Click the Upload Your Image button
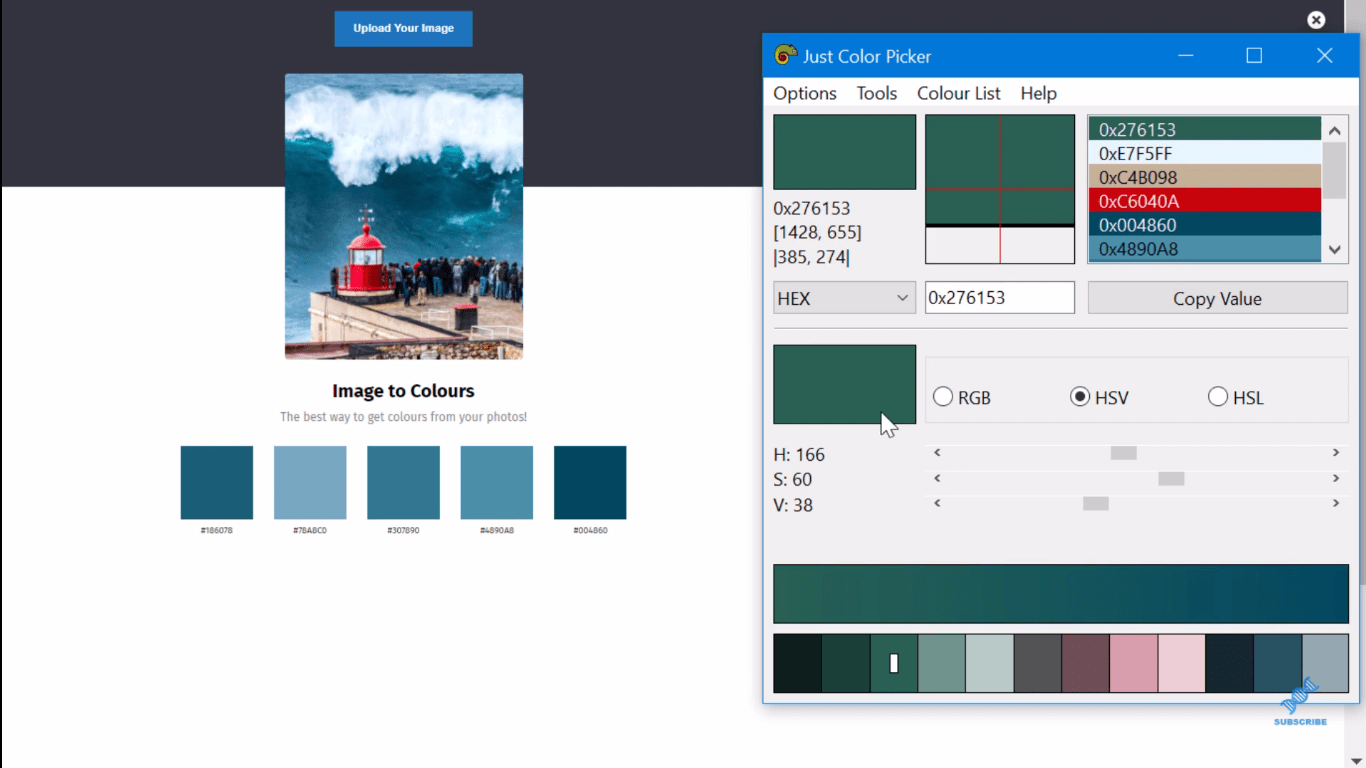 tap(403, 28)
